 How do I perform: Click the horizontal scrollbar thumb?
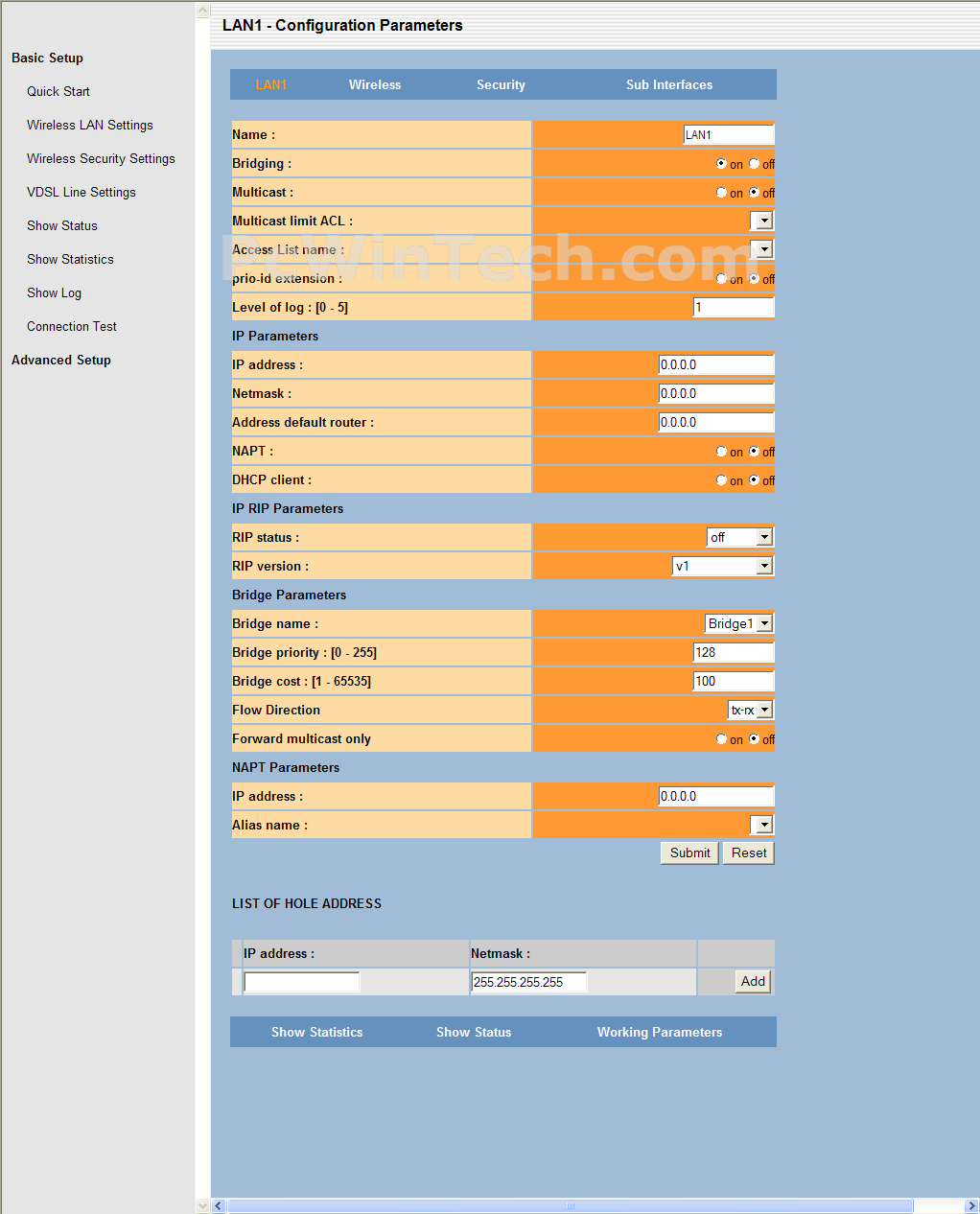(x=571, y=1206)
